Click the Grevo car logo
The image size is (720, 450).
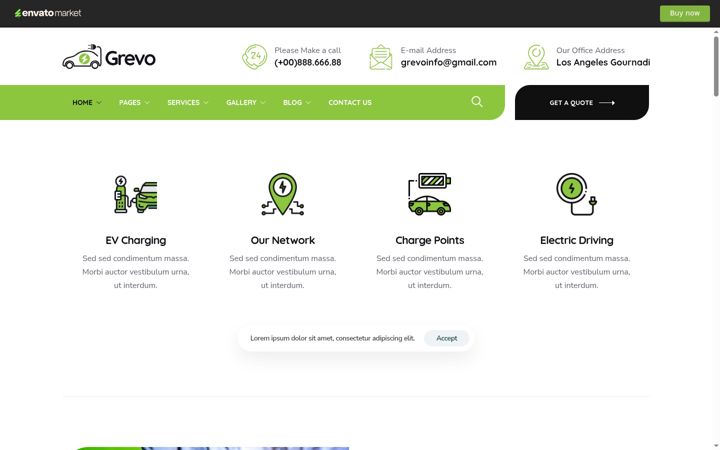(x=109, y=57)
